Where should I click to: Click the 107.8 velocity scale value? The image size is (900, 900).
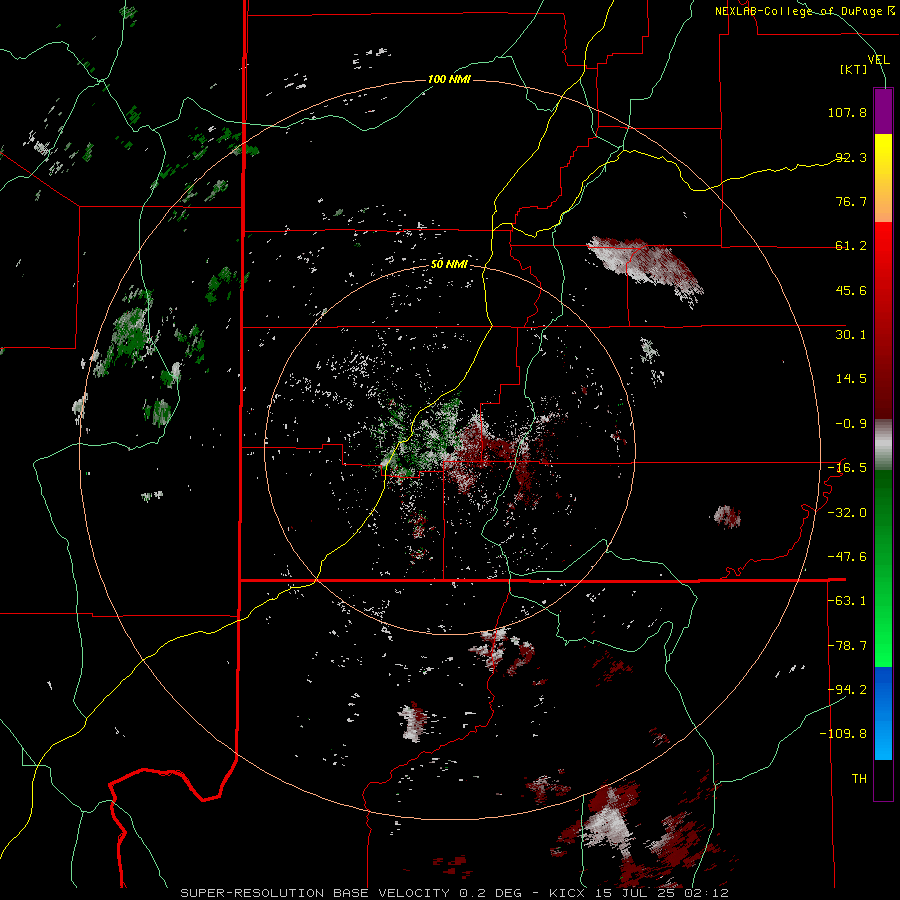(847, 112)
